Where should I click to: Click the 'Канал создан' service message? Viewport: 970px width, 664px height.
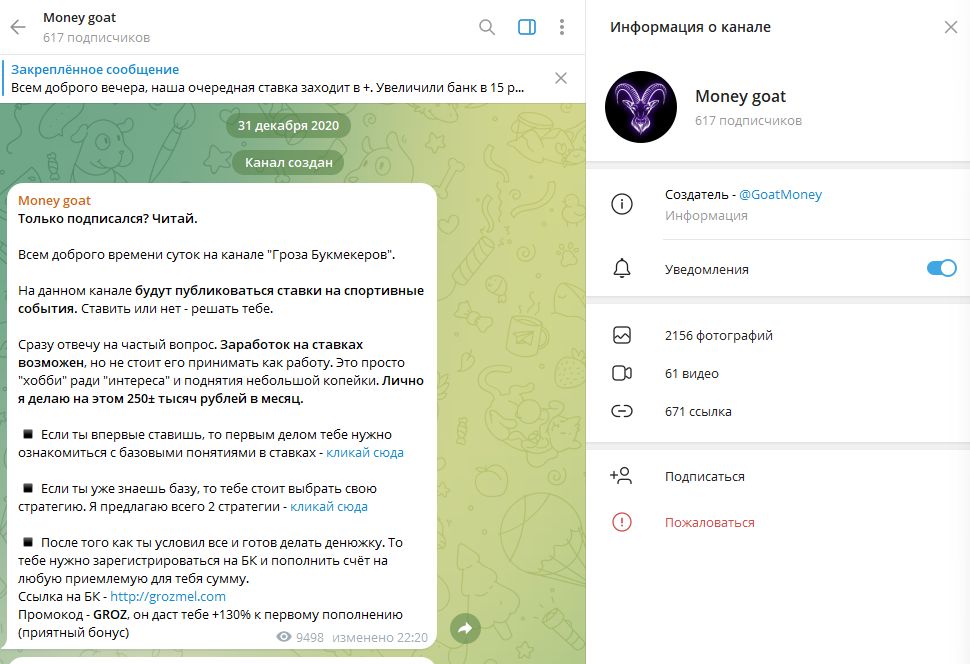(288, 163)
